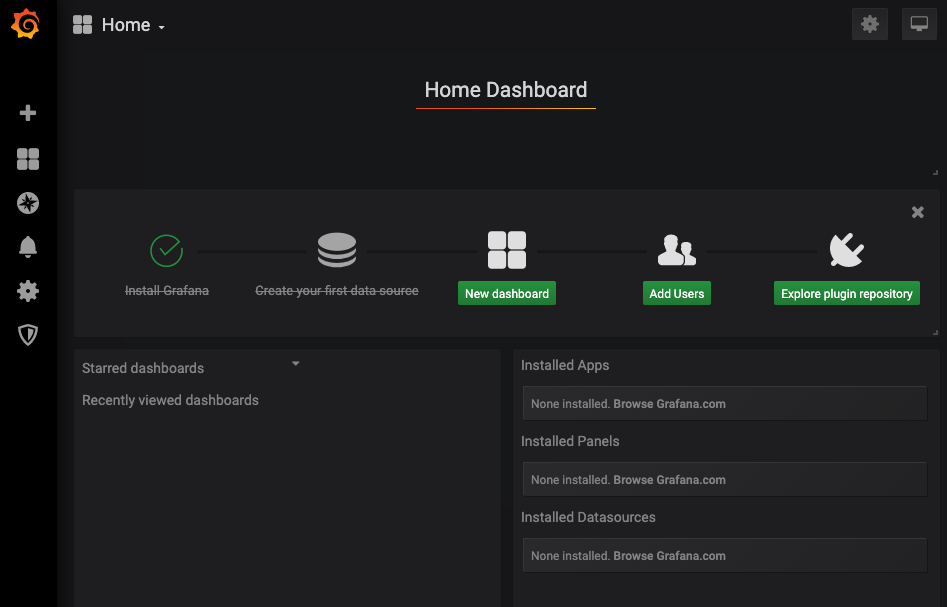Click the Starred dashboards heading
The image size is (947, 607).
[x=143, y=368]
